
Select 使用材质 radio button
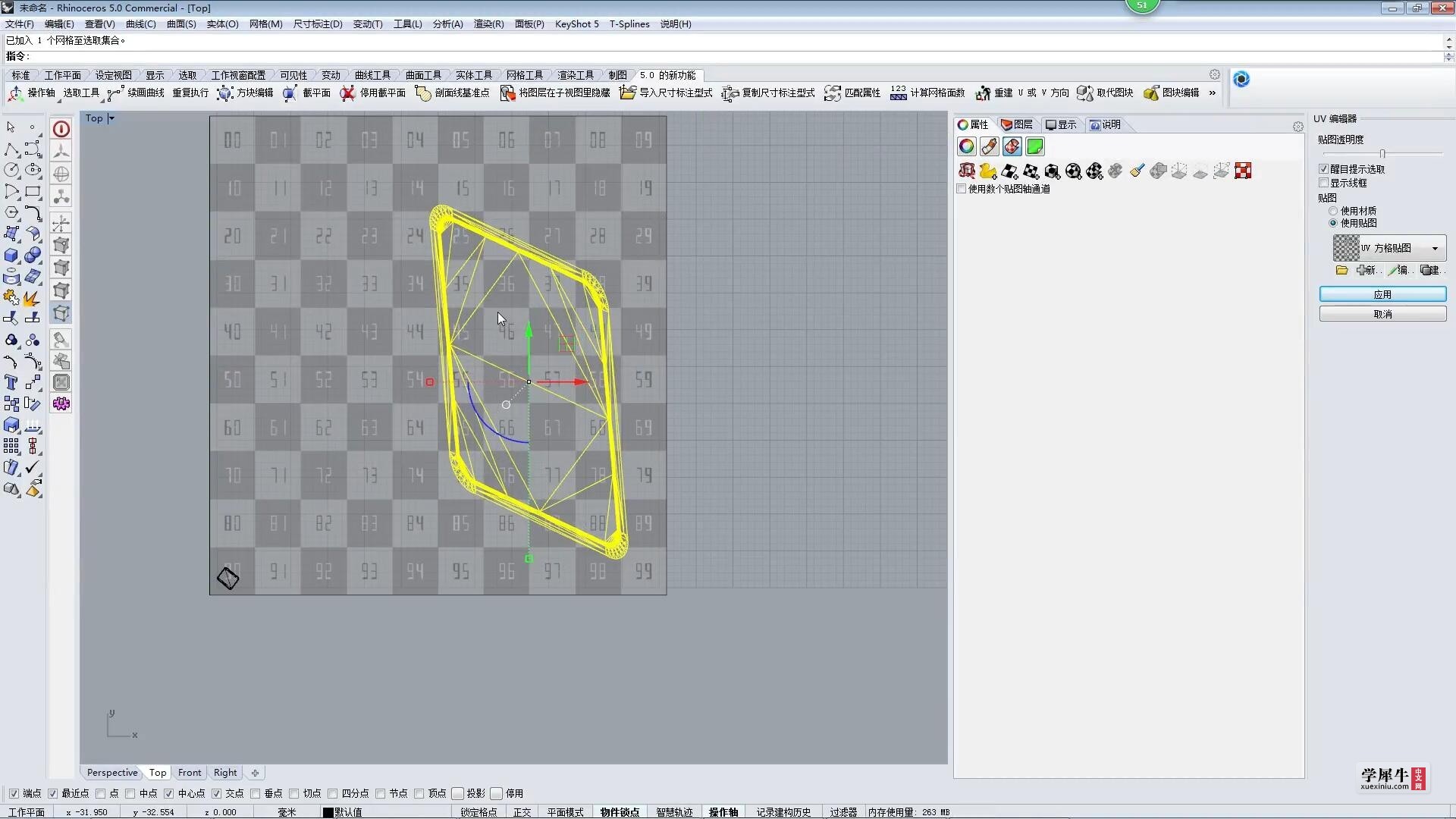1333,211
